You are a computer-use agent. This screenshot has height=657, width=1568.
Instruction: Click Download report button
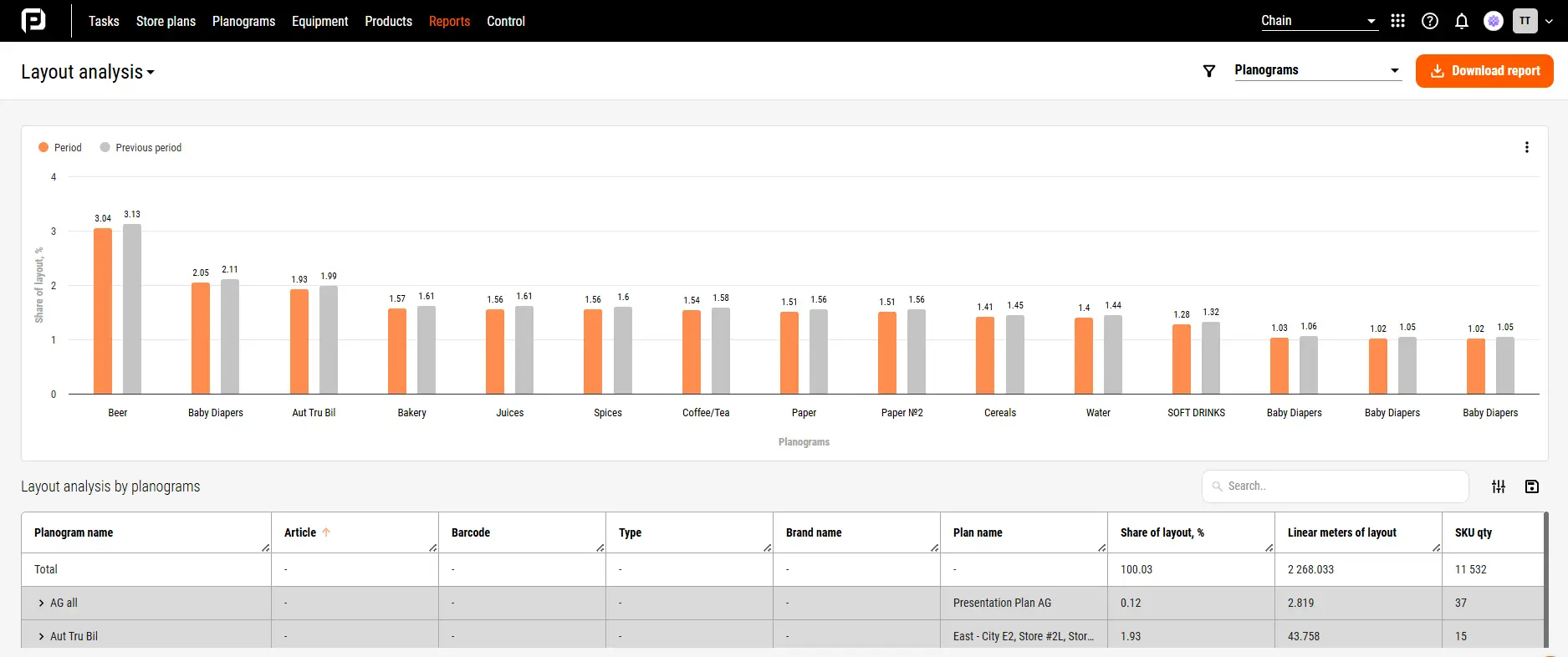(x=1484, y=71)
